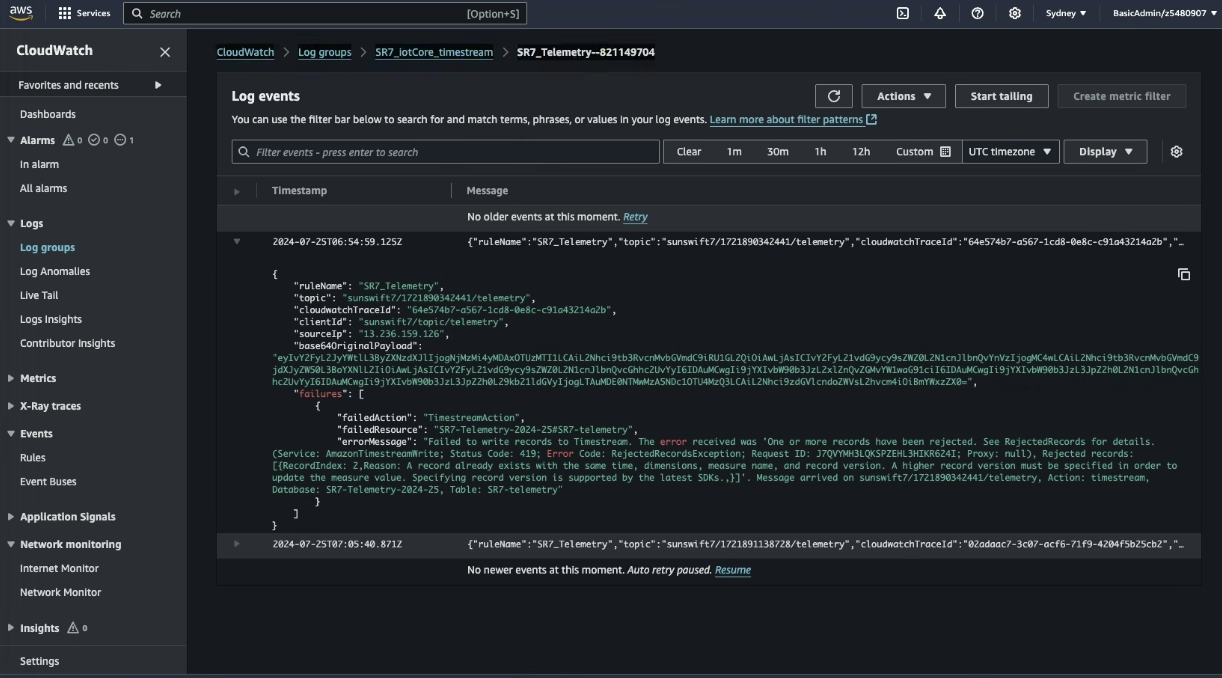Open All alarms in the sidebar
This screenshot has height=678, width=1222.
[43, 188]
